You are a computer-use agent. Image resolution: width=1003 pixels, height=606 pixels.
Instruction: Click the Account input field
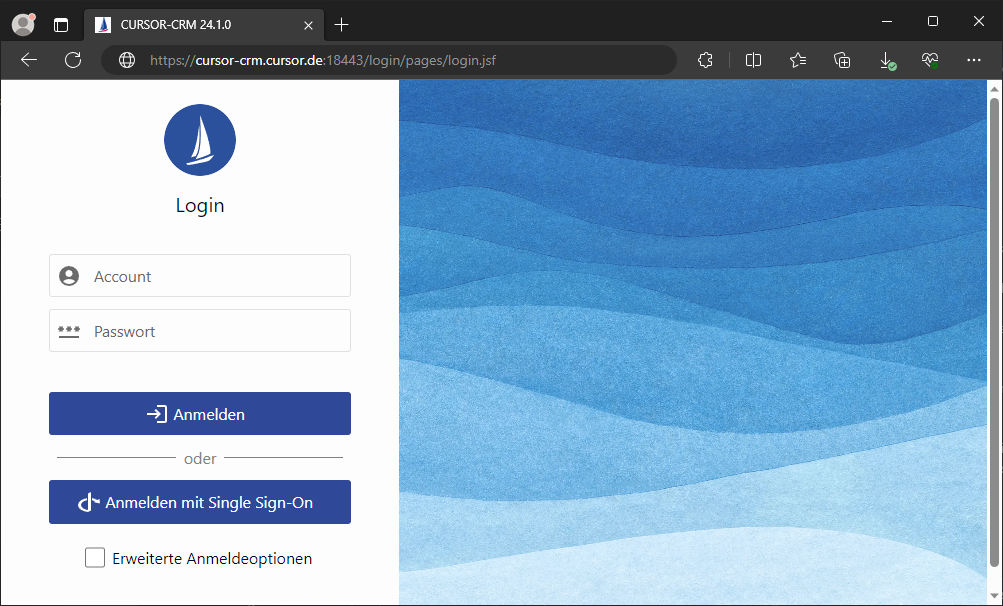215,276
